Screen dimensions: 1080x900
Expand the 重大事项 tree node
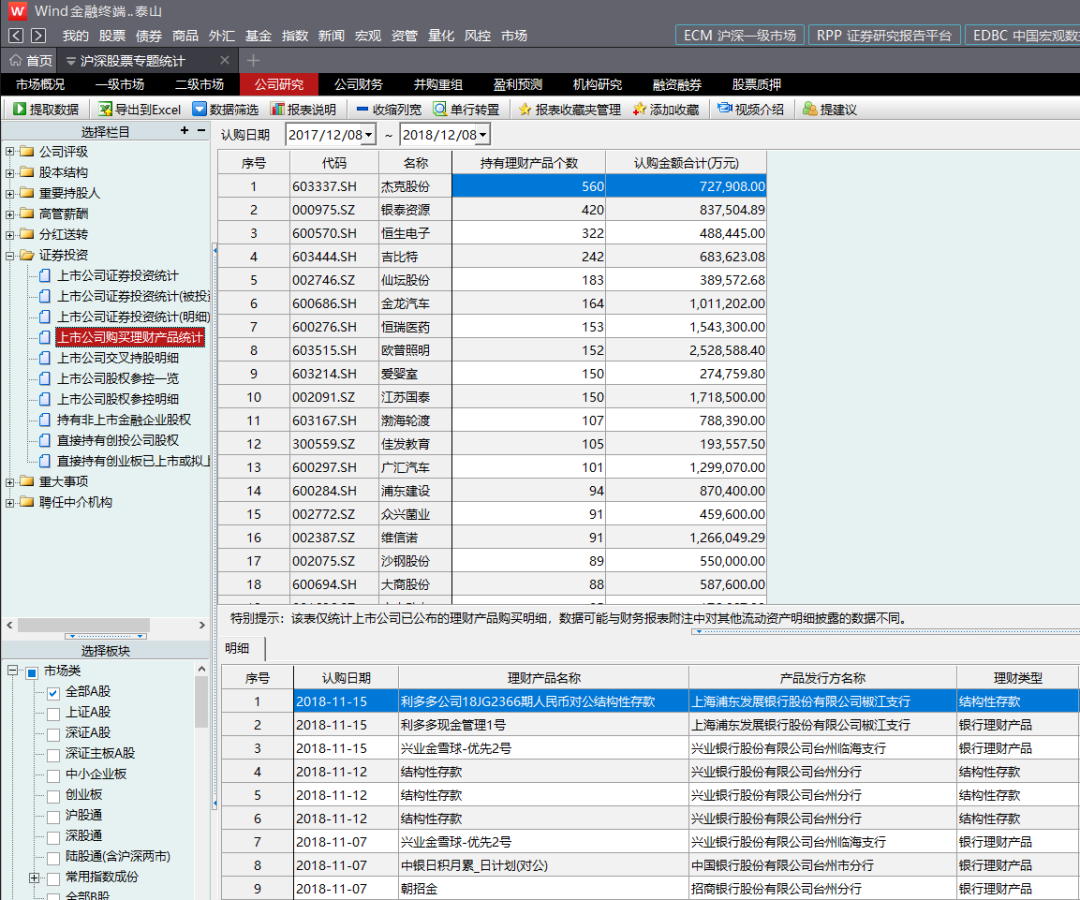tap(10, 482)
